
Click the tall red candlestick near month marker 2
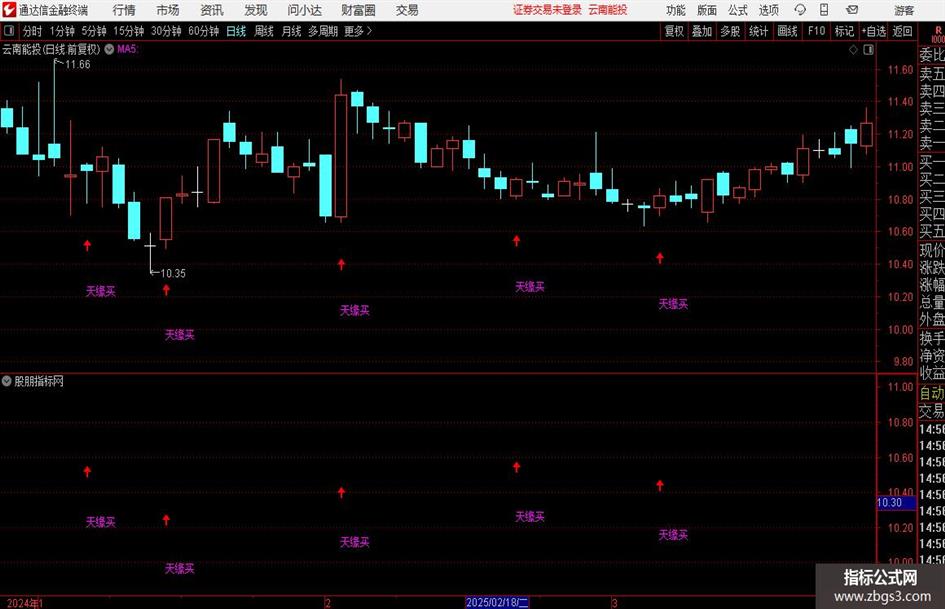click(x=341, y=156)
